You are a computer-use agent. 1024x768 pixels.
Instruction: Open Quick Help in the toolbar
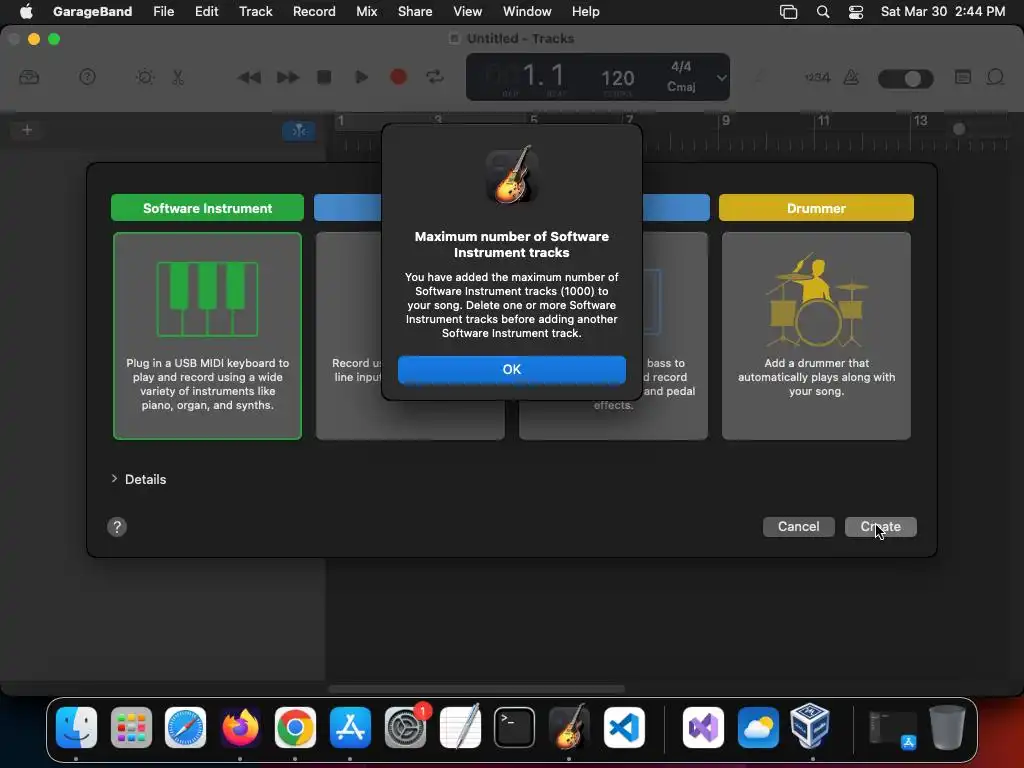click(x=87, y=77)
